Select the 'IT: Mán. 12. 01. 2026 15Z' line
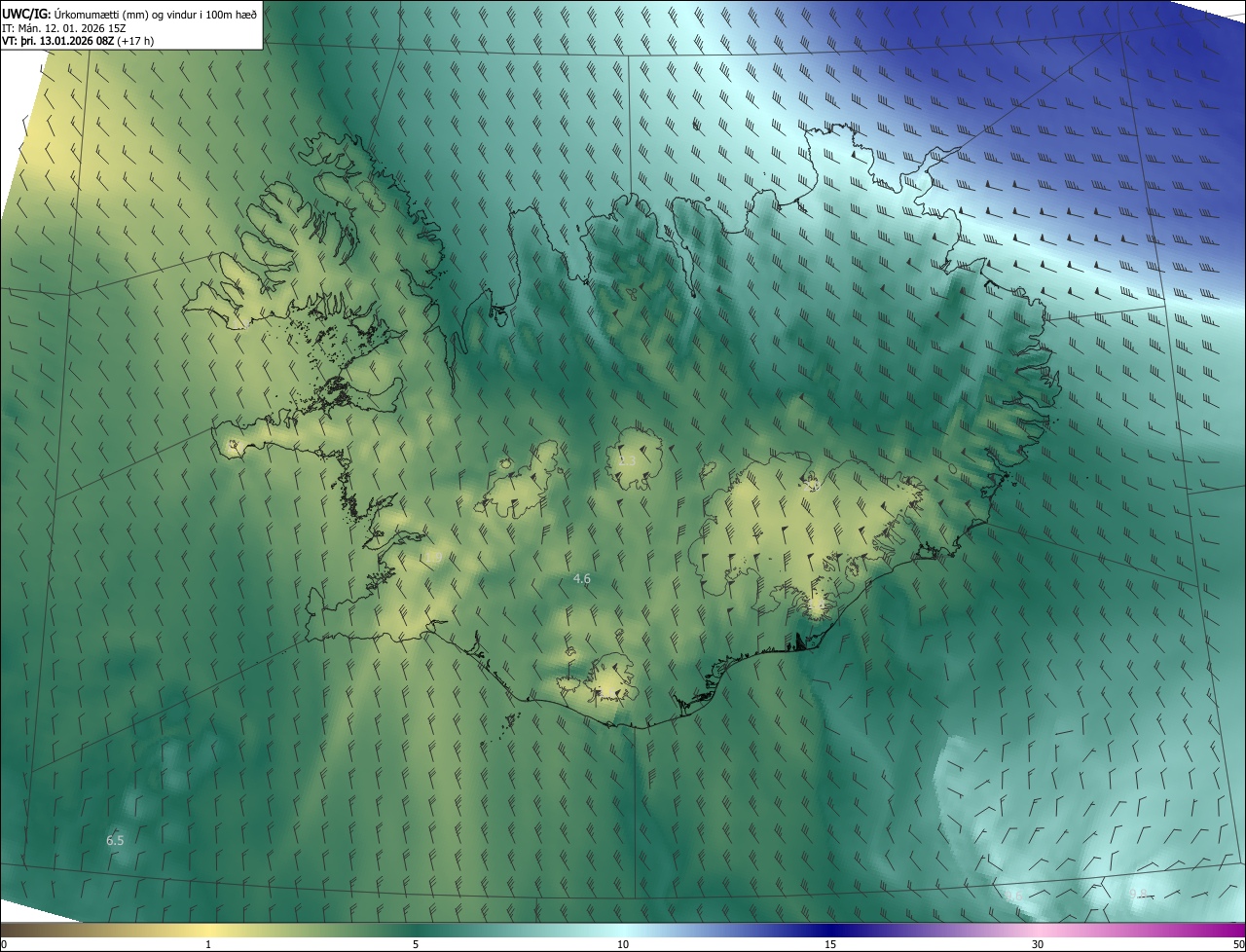Screen dimensions: 1246x952 pos(64,27)
